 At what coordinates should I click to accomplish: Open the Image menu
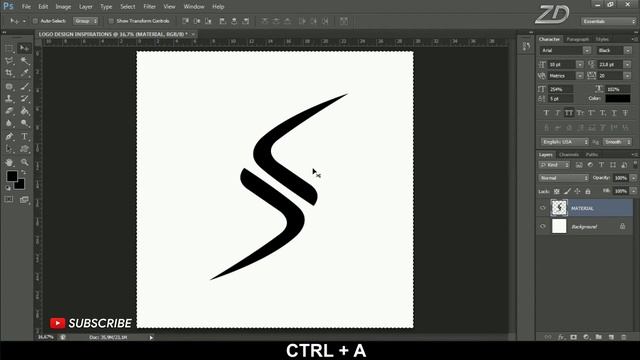[63, 7]
